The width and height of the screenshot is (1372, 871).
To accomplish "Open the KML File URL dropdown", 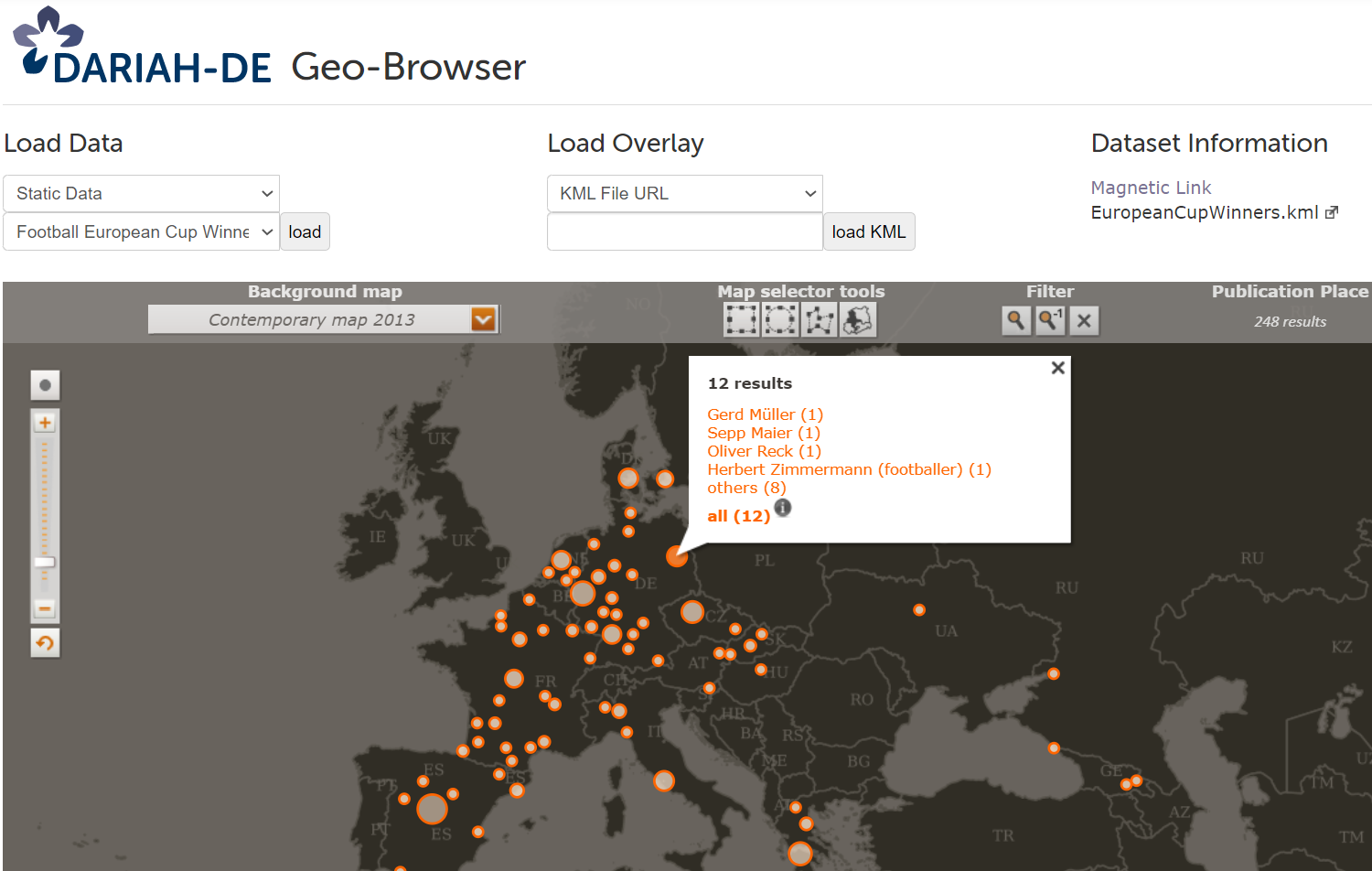I will (x=684, y=193).
